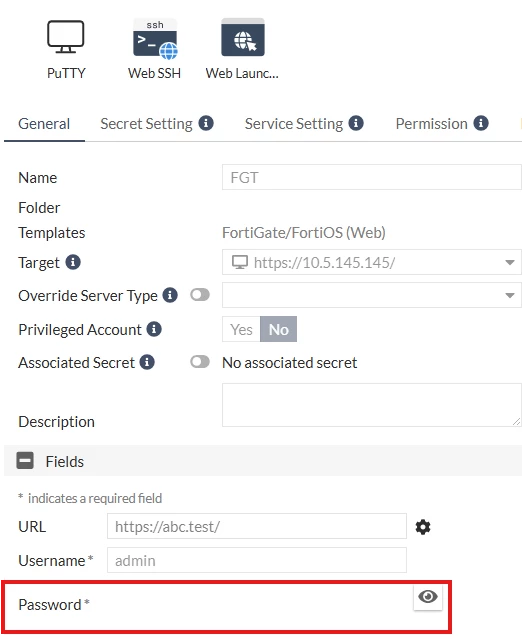The width and height of the screenshot is (522, 639).
Task: Open the Web SSH launcher
Action: point(155,39)
